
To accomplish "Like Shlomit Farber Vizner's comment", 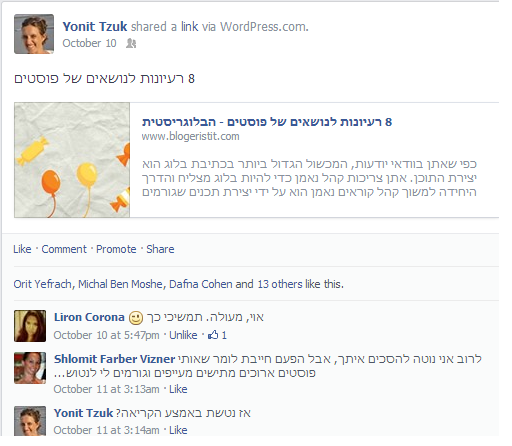I will pos(178,389).
